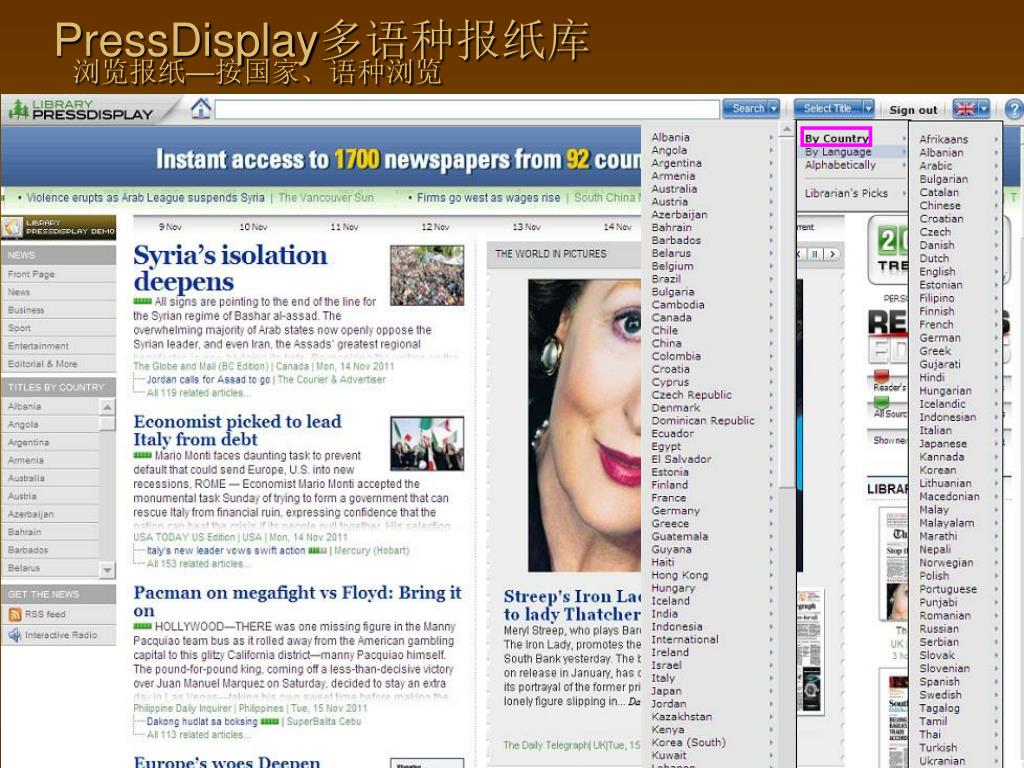The image size is (1024, 768).
Task: Open the RSS feed link text
Action: 45,615
